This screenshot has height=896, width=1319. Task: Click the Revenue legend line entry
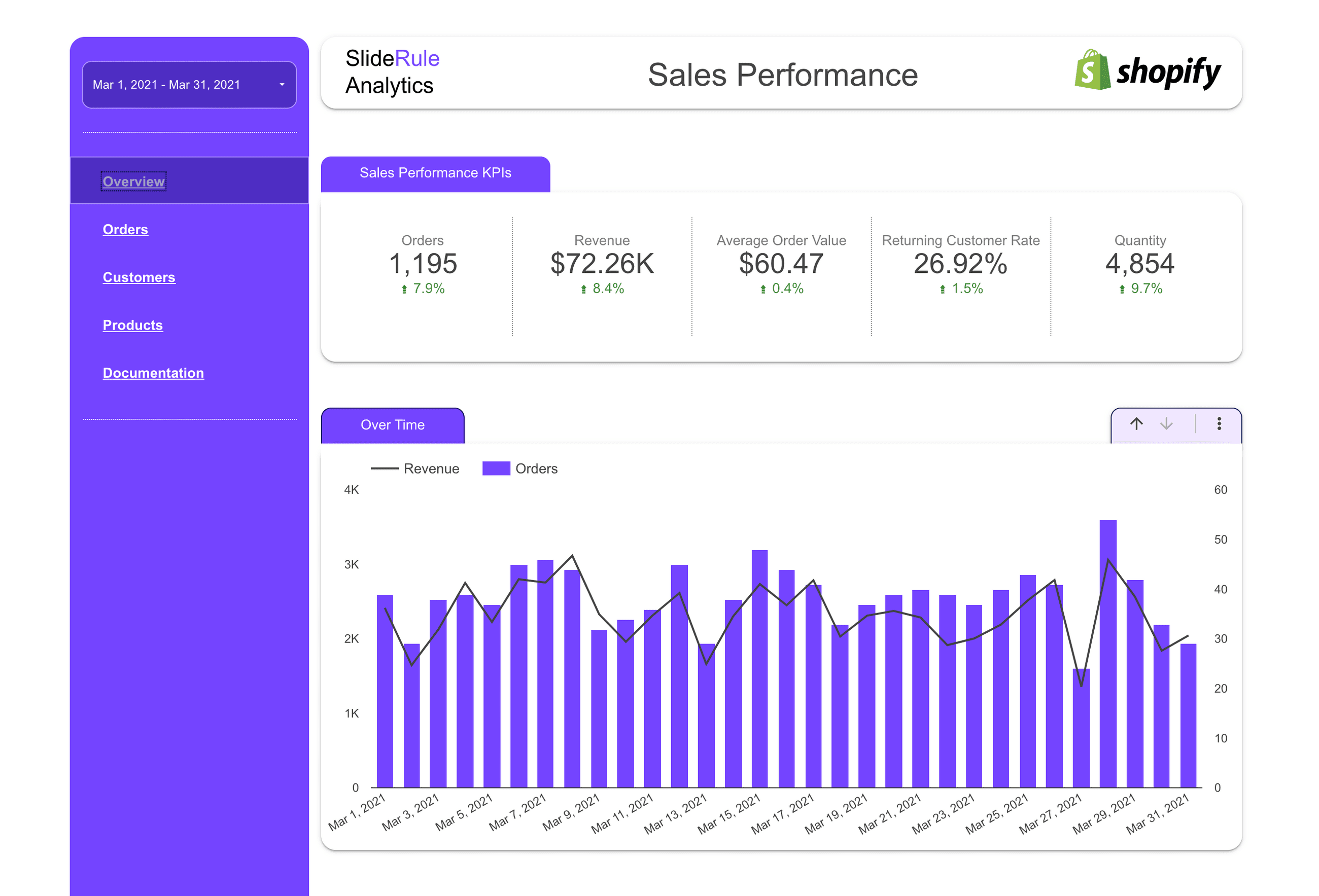[415, 469]
